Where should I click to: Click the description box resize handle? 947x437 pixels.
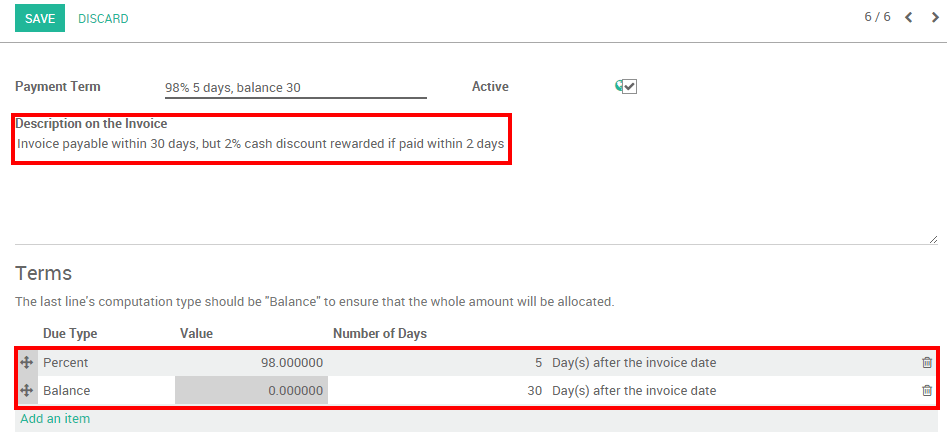click(933, 239)
